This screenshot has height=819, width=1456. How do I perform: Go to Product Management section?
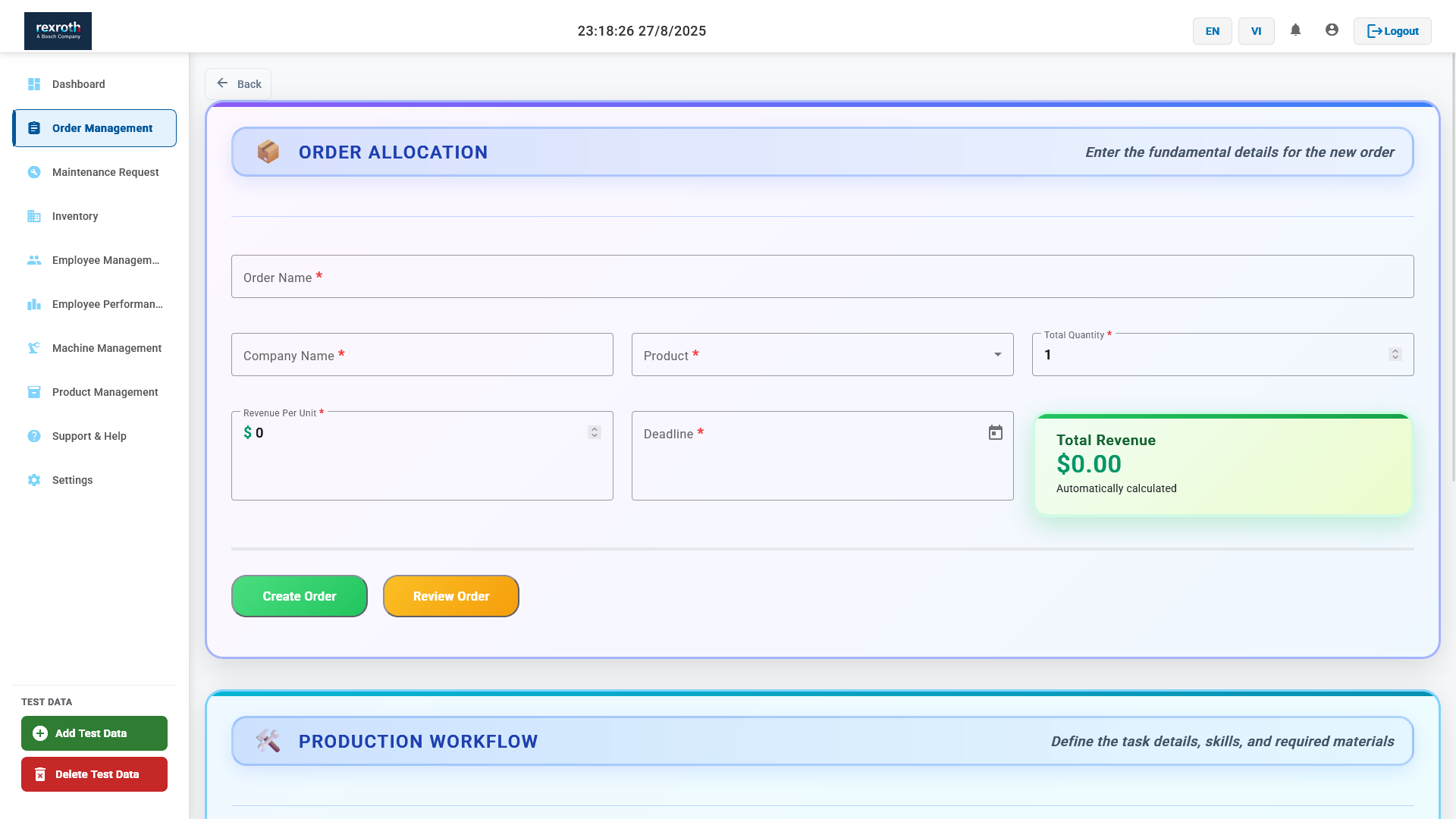[x=105, y=392]
